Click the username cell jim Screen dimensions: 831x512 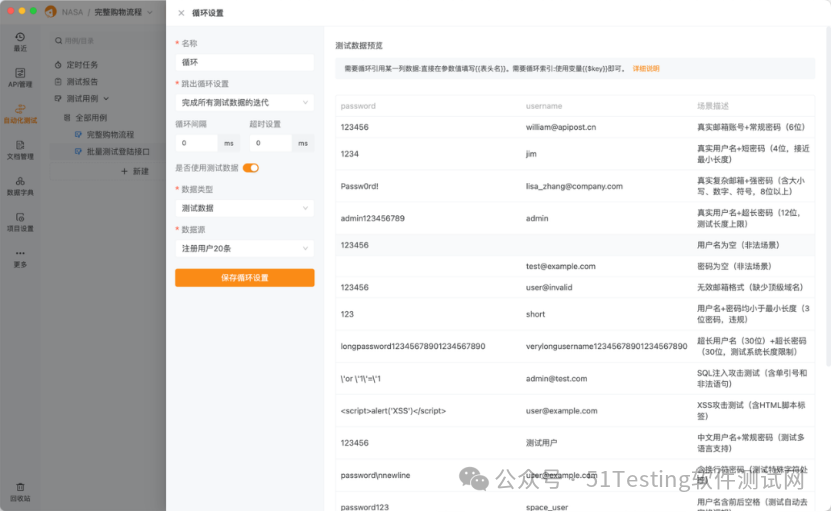pos(531,154)
